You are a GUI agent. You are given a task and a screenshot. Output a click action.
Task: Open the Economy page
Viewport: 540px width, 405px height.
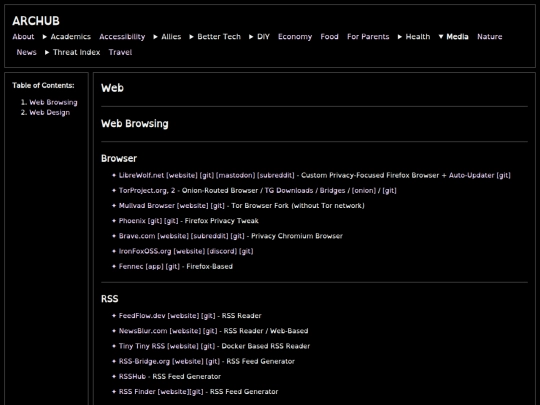click(x=295, y=37)
